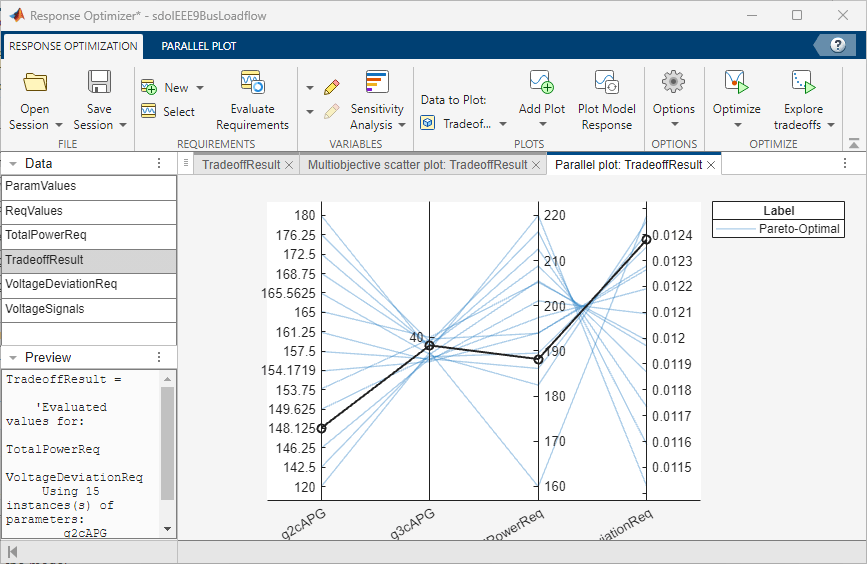Collapse the Data panel
The width and height of the screenshot is (867, 564).
pos(11,163)
